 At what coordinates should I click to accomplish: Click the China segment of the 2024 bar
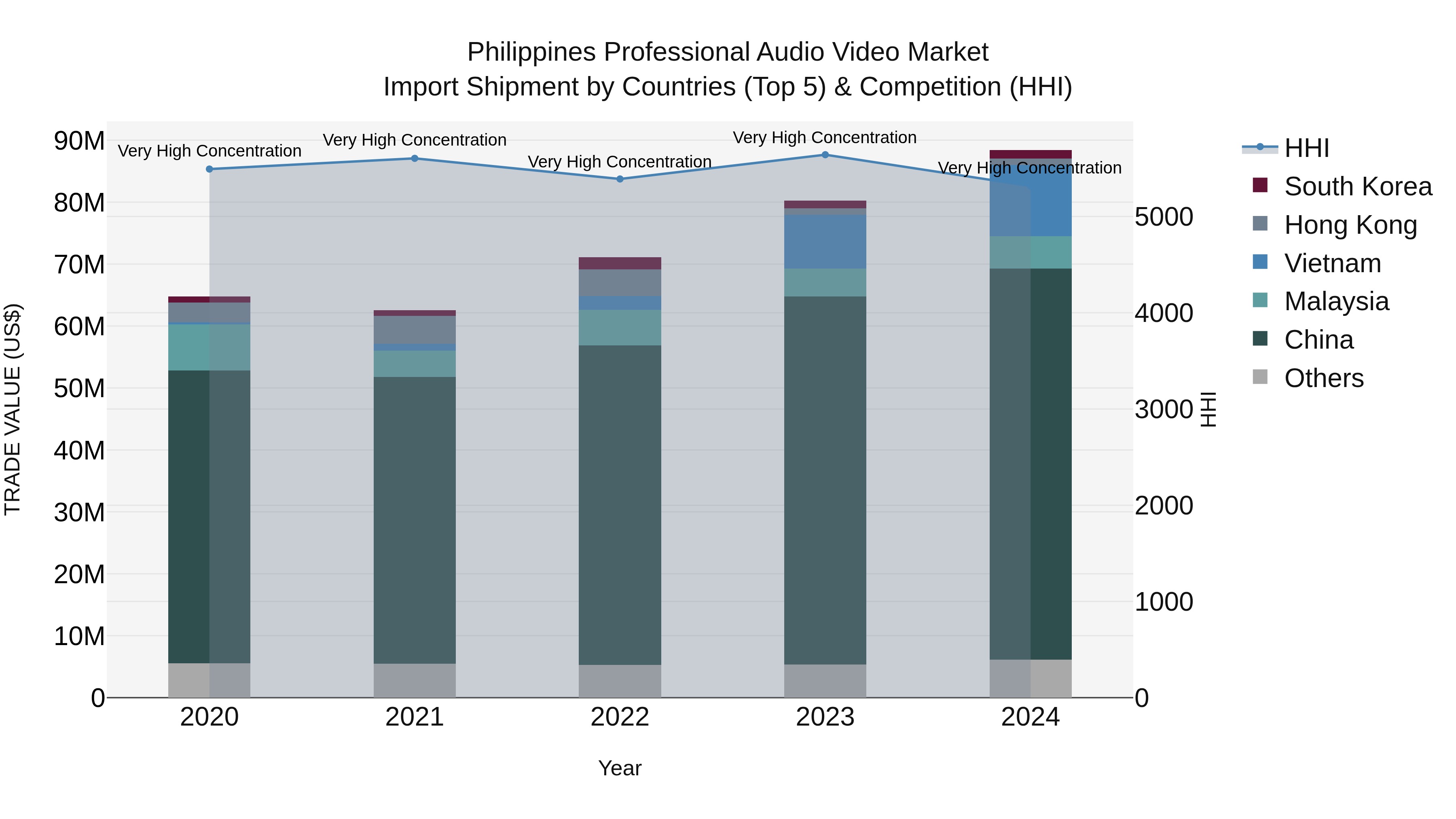point(1031,464)
